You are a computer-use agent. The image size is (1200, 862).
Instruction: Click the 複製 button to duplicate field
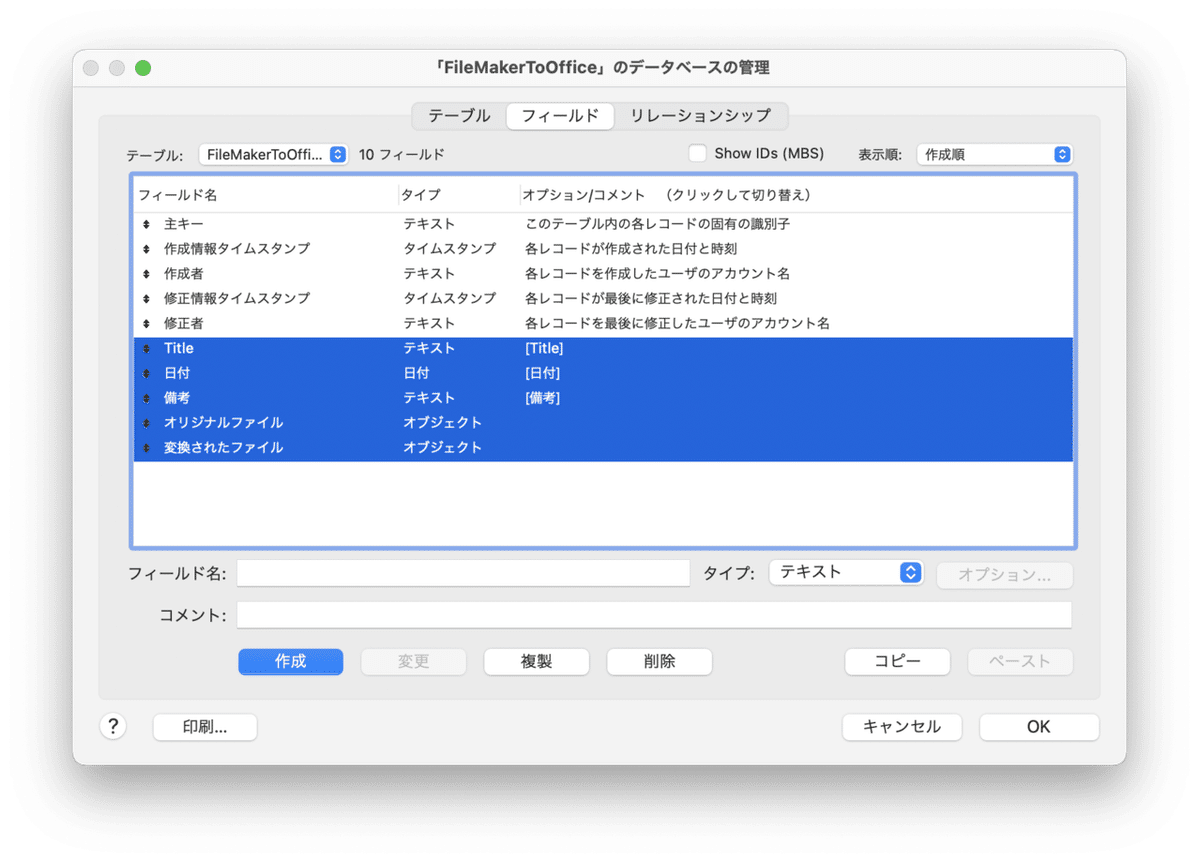[536, 661]
